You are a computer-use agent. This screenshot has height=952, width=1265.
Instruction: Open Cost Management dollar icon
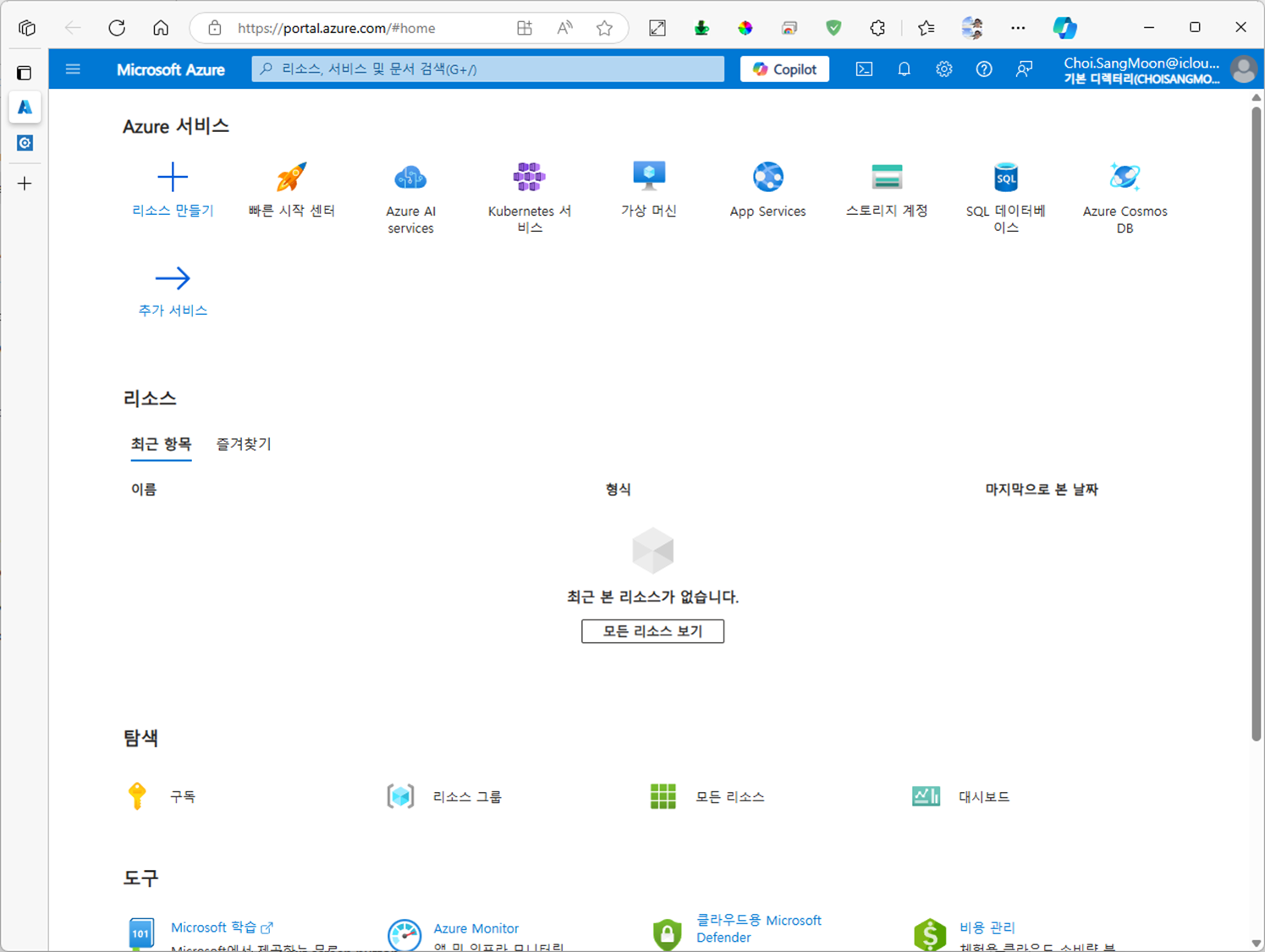930,934
